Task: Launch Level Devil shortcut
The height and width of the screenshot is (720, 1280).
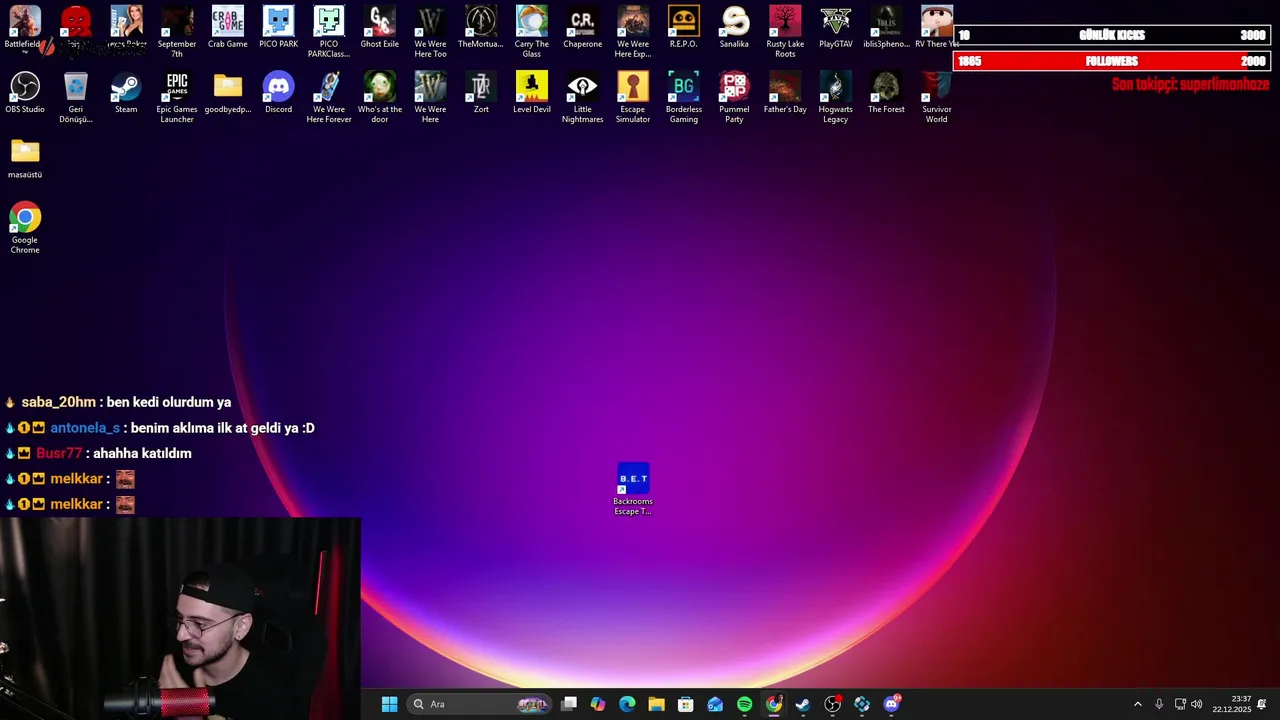Action: coord(532,92)
